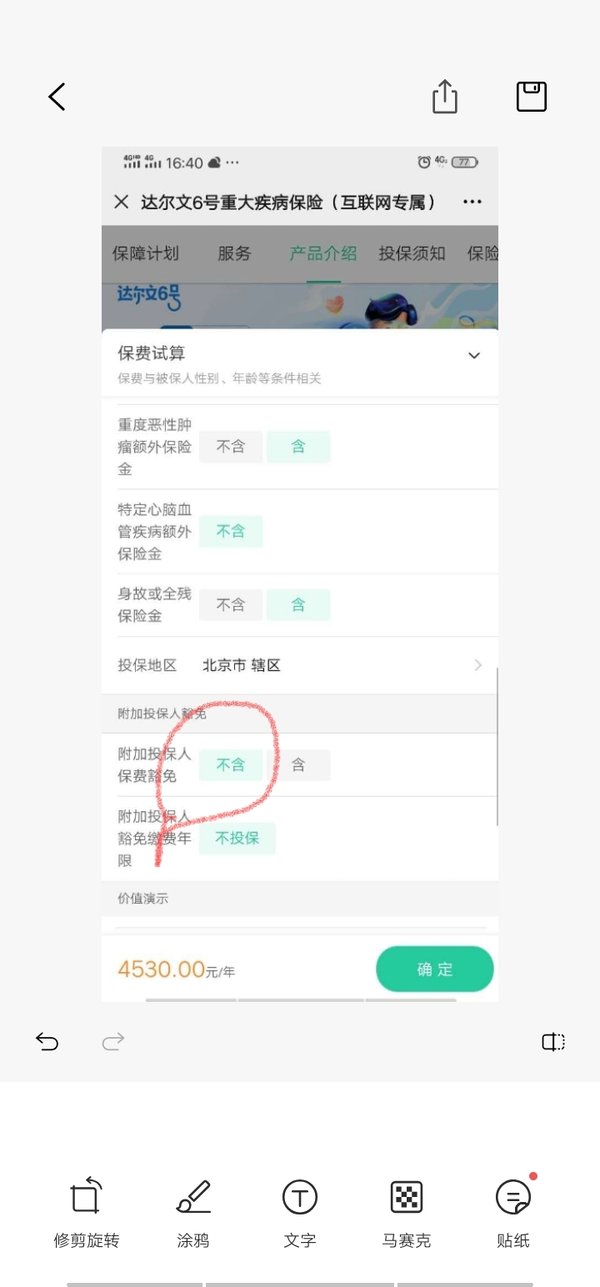Open the 贴纸 stickers tool

coord(513,1212)
